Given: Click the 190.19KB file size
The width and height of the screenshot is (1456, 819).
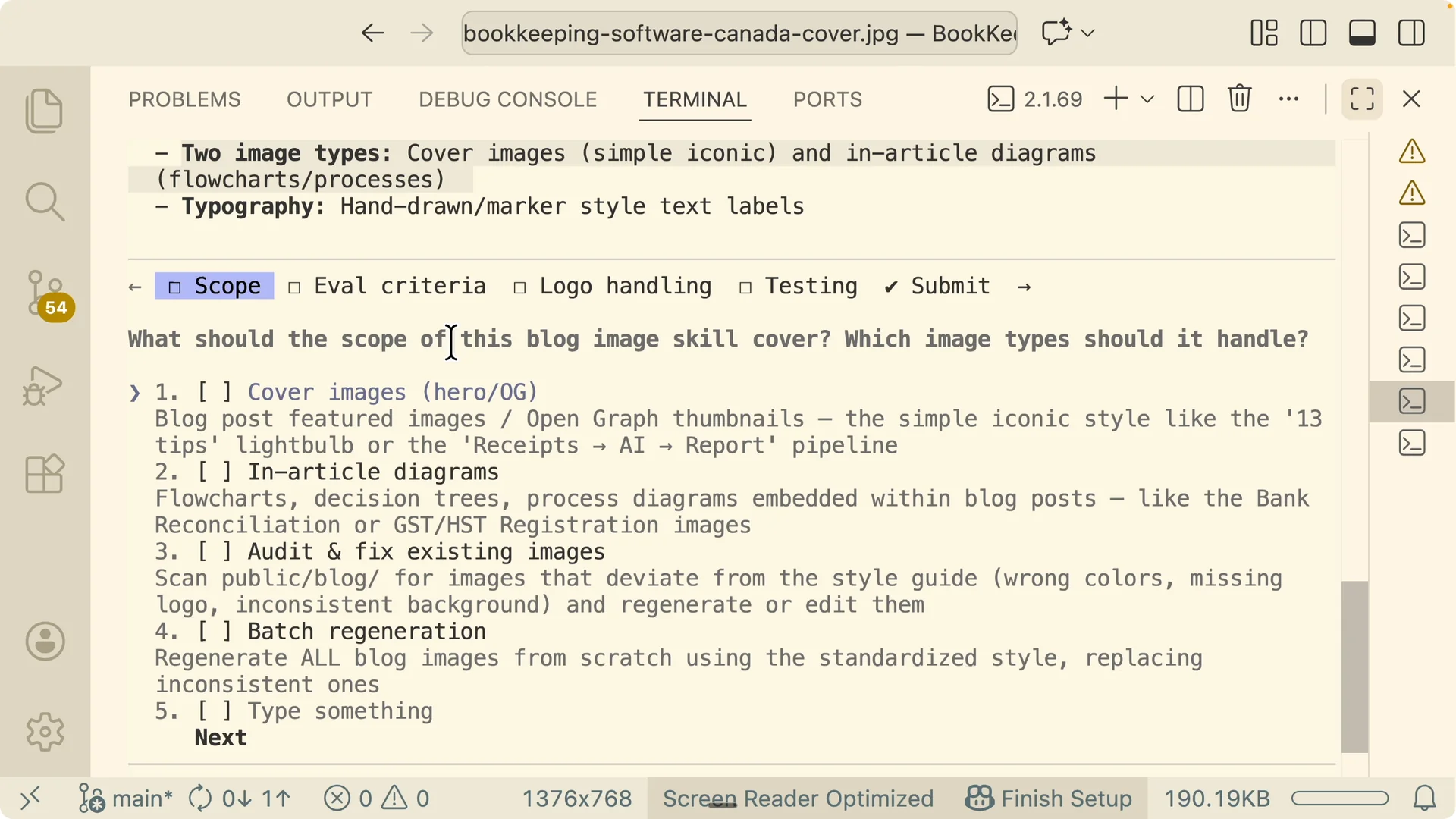Looking at the screenshot, I should tap(1217, 799).
